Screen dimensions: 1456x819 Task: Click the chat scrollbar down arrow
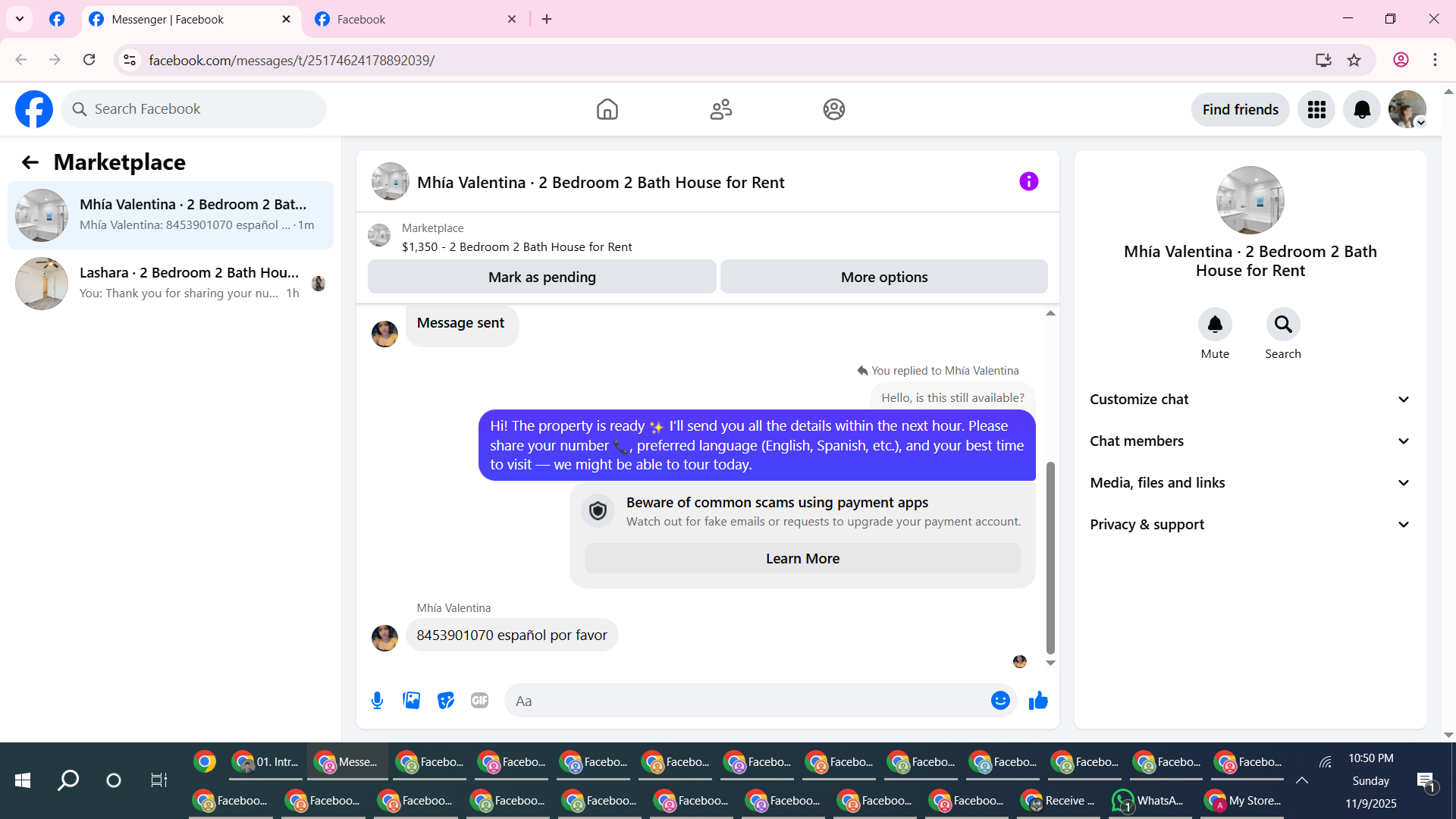pos(1050,663)
